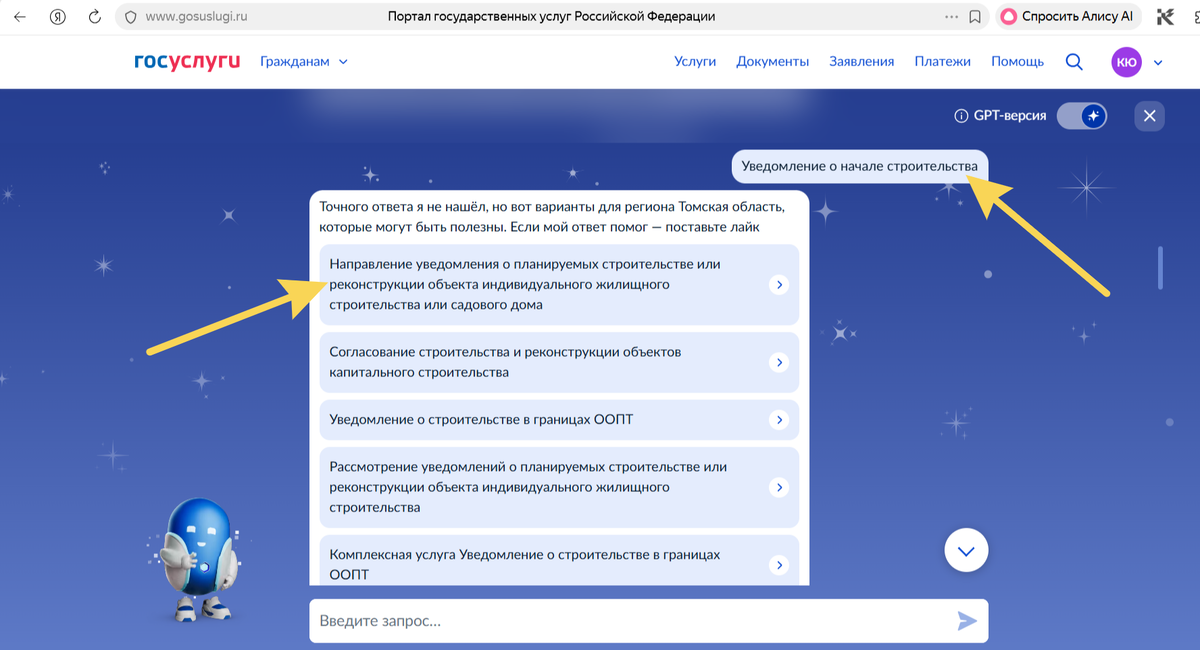Click the page refresh icon
Image resolution: width=1200 pixels, height=650 pixels.
94,16
